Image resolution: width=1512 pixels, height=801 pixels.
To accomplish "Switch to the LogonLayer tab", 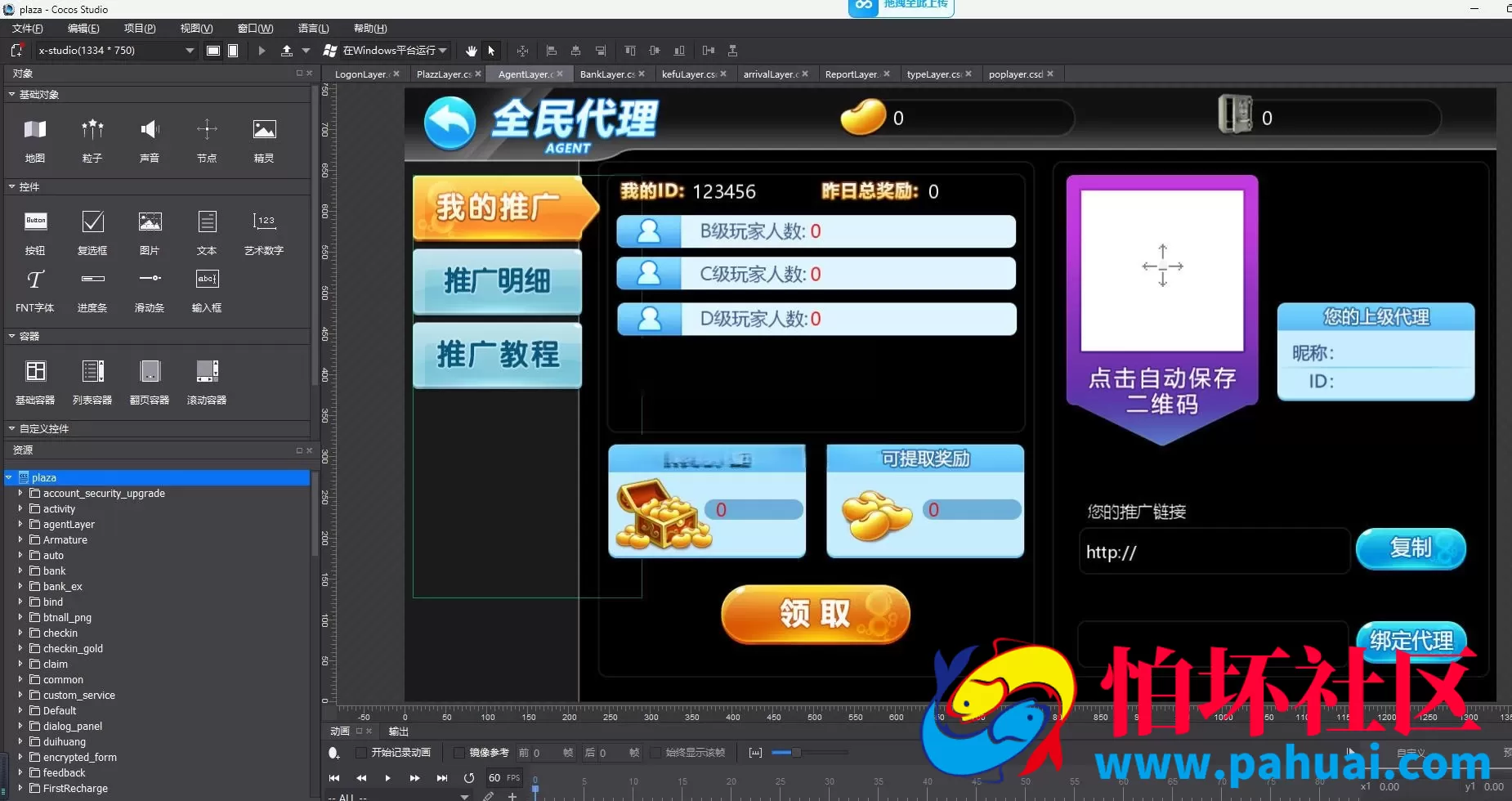I will click(x=360, y=74).
